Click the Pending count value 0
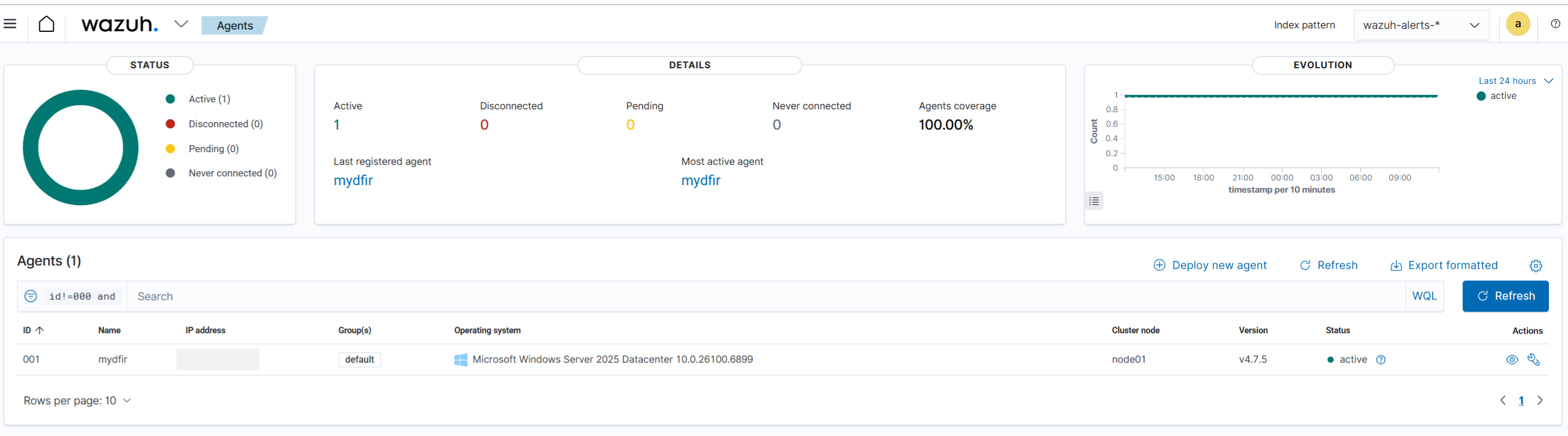Screen dimensions: 1568x436 click(x=630, y=125)
